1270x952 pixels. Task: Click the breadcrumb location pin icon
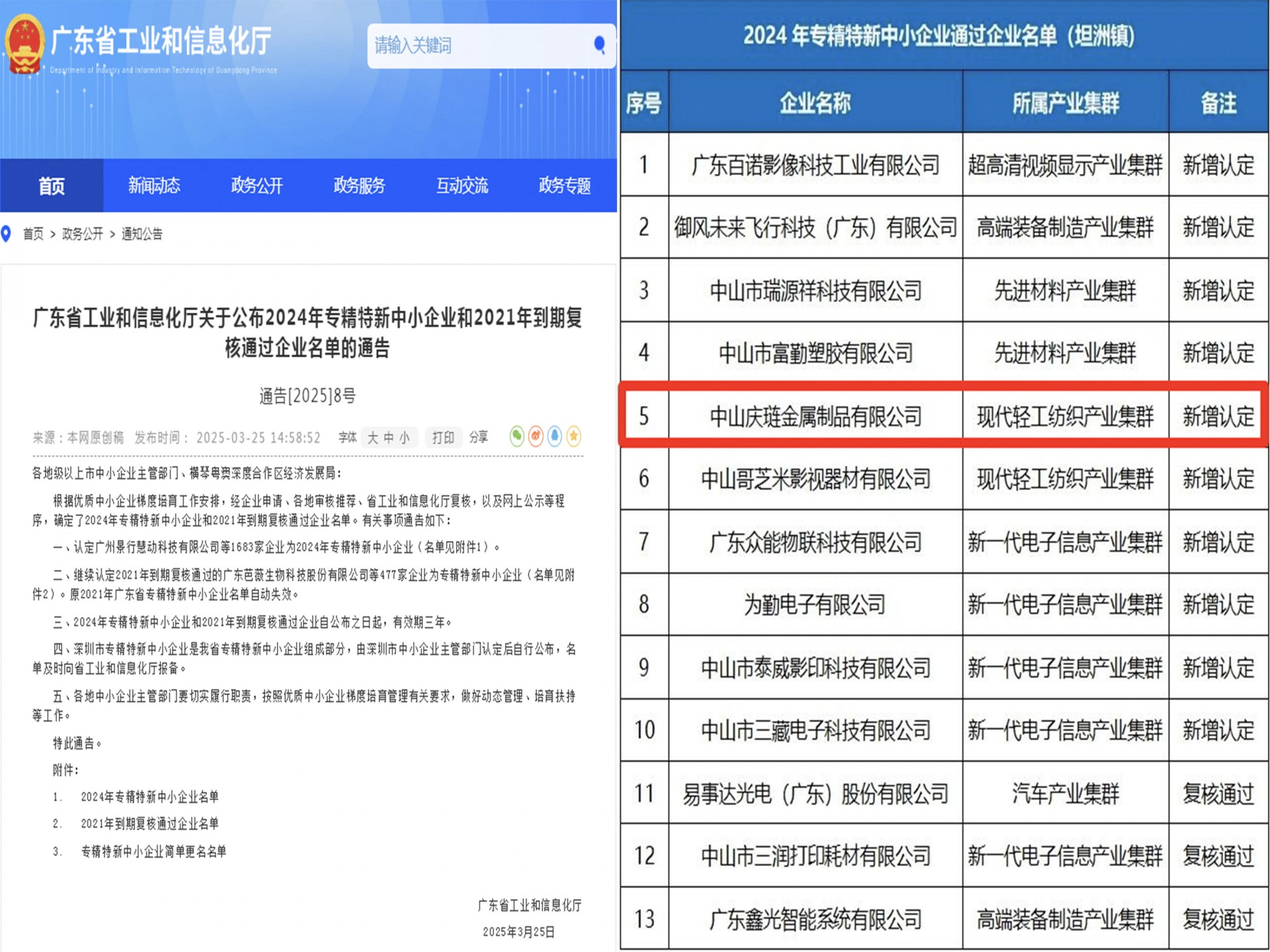(7, 233)
